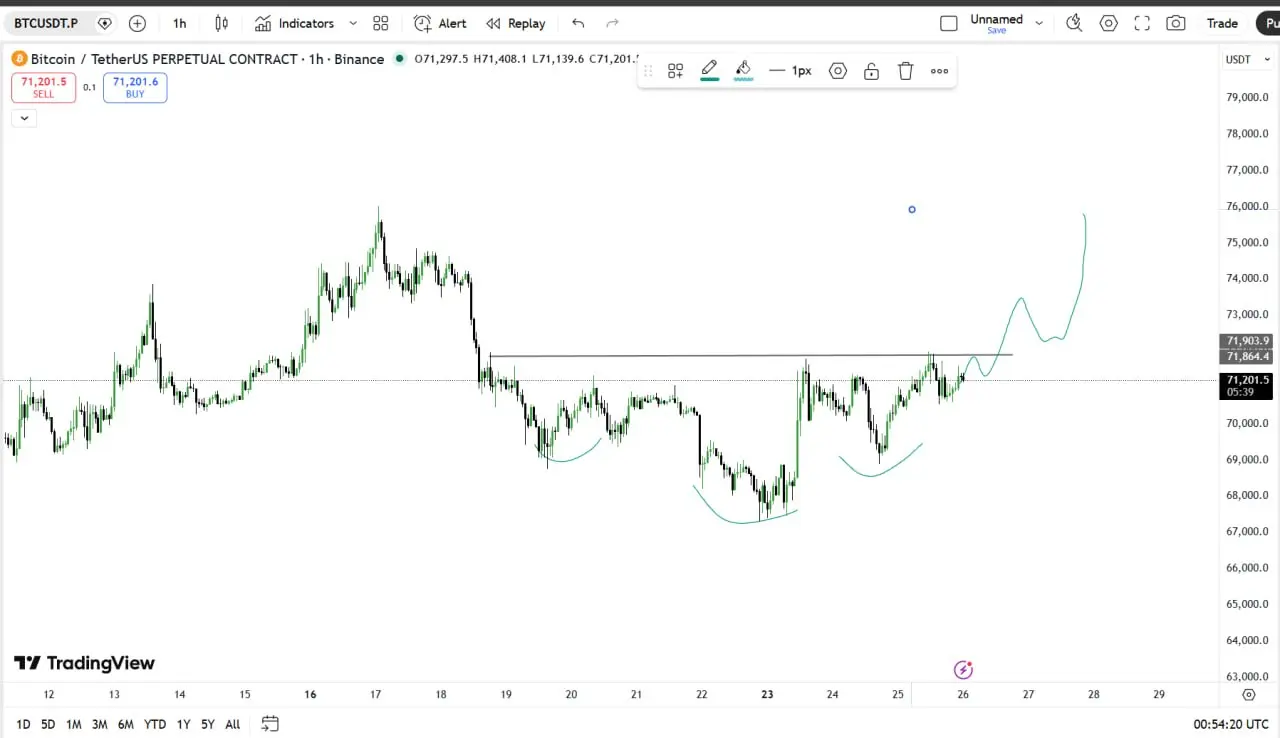Edit the 0.1 order quantity
The height and width of the screenshot is (738, 1280).
pos(90,88)
